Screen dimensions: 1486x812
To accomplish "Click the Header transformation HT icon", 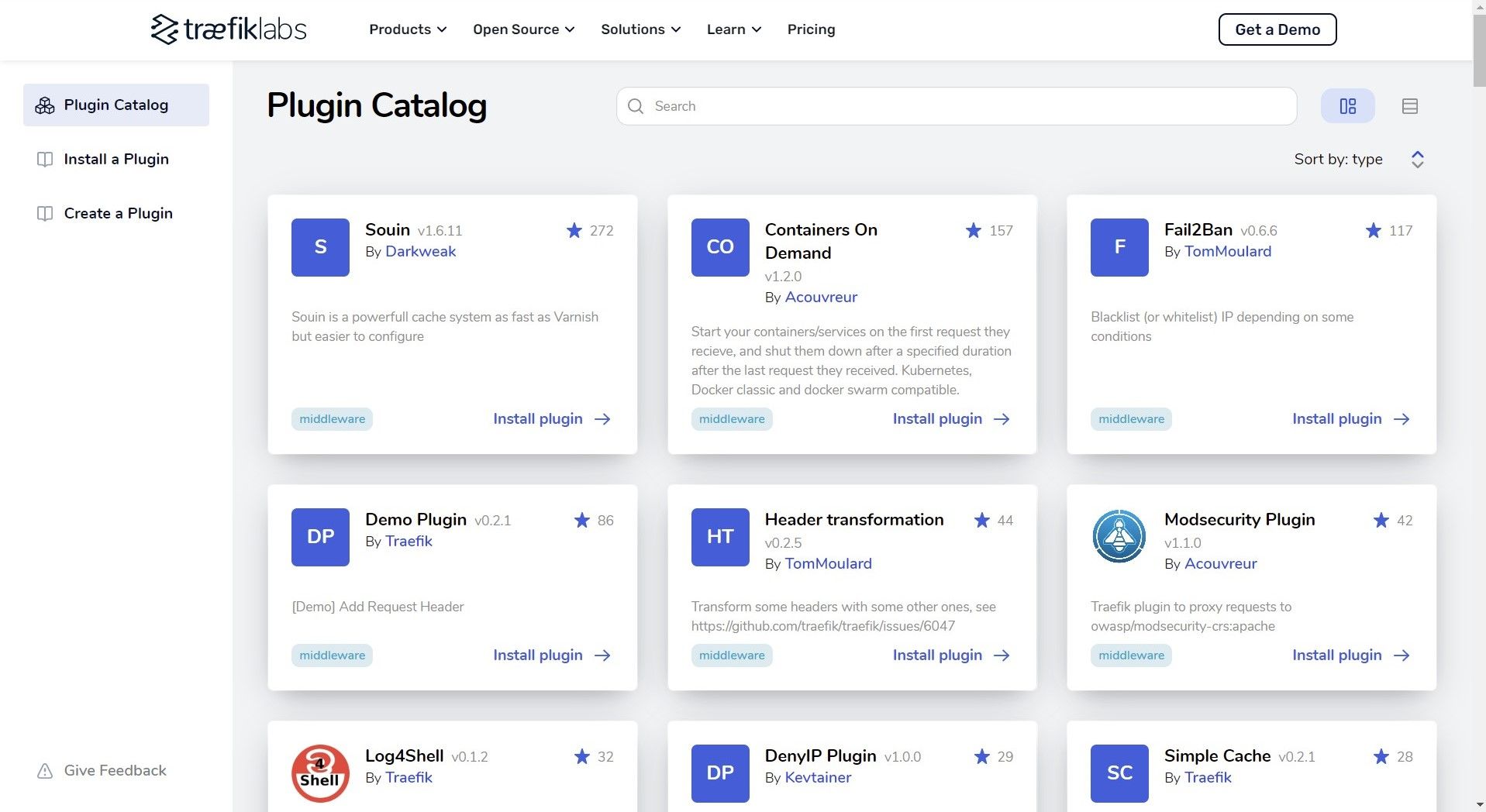I will pyautogui.click(x=720, y=537).
